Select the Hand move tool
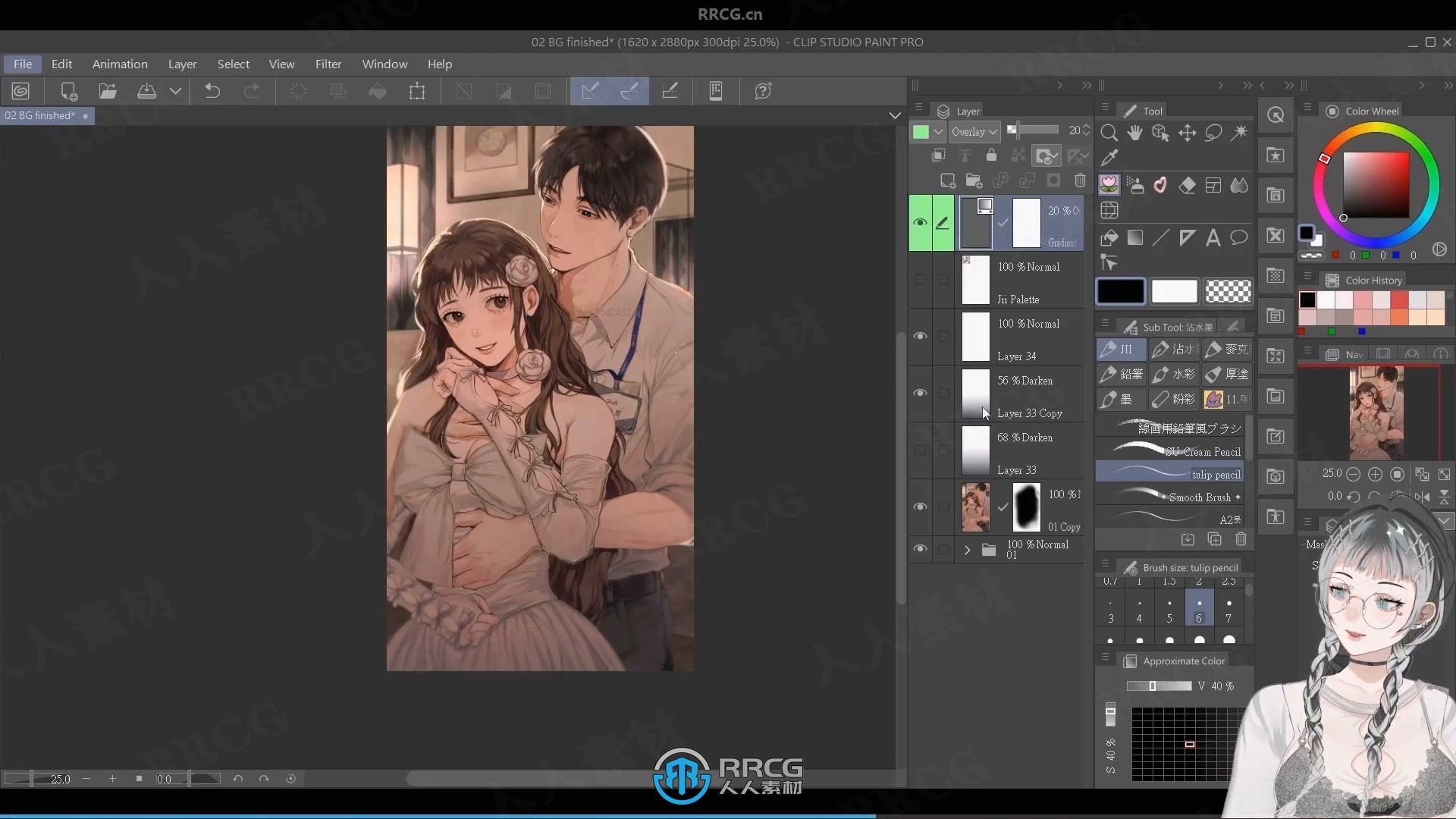 pyautogui.click(x=1134, y=133)
